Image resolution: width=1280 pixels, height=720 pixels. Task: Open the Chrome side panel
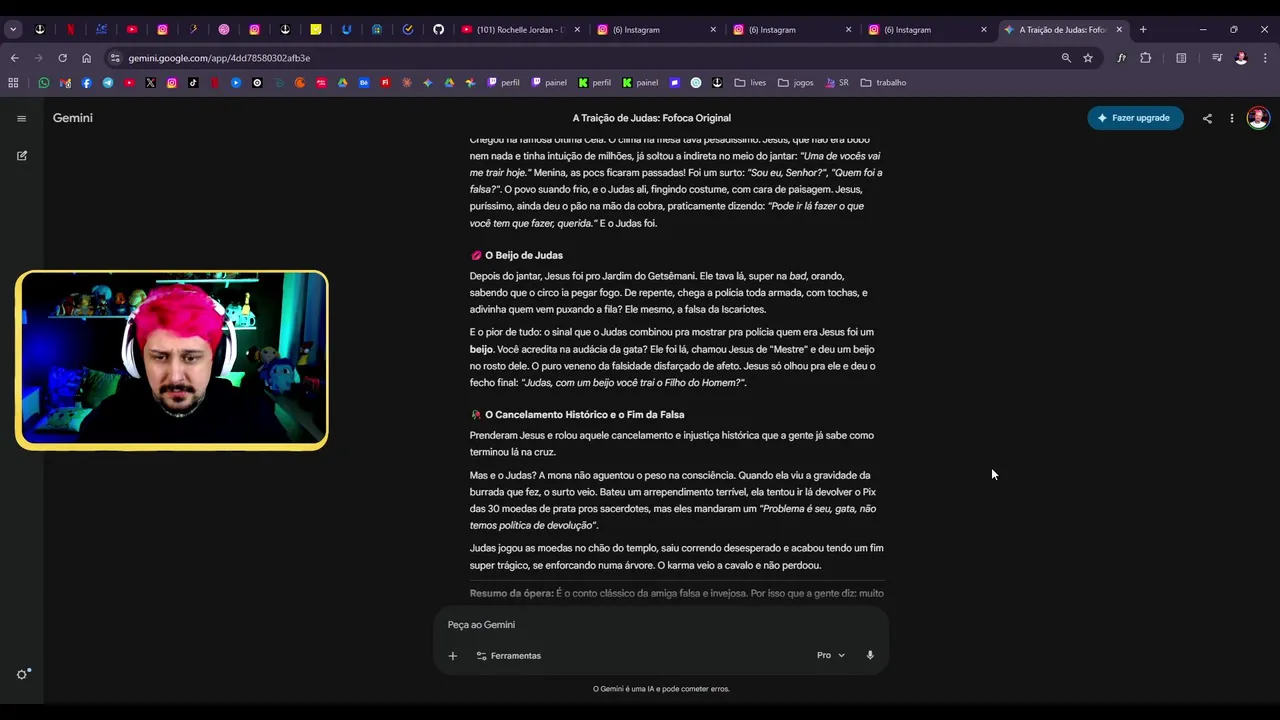(1181, 58)
